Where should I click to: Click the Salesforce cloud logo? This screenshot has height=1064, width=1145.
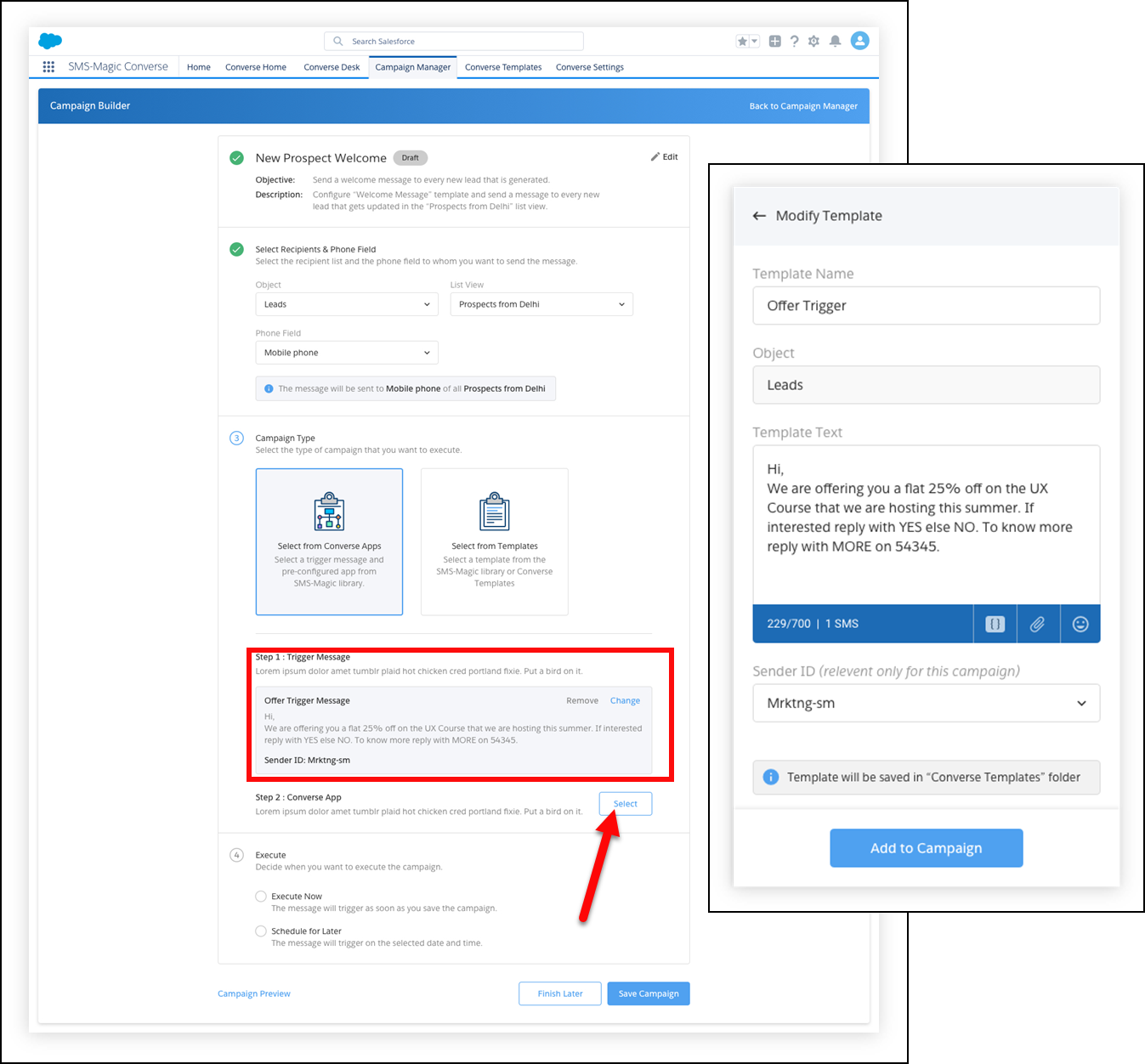click(50, 41)
